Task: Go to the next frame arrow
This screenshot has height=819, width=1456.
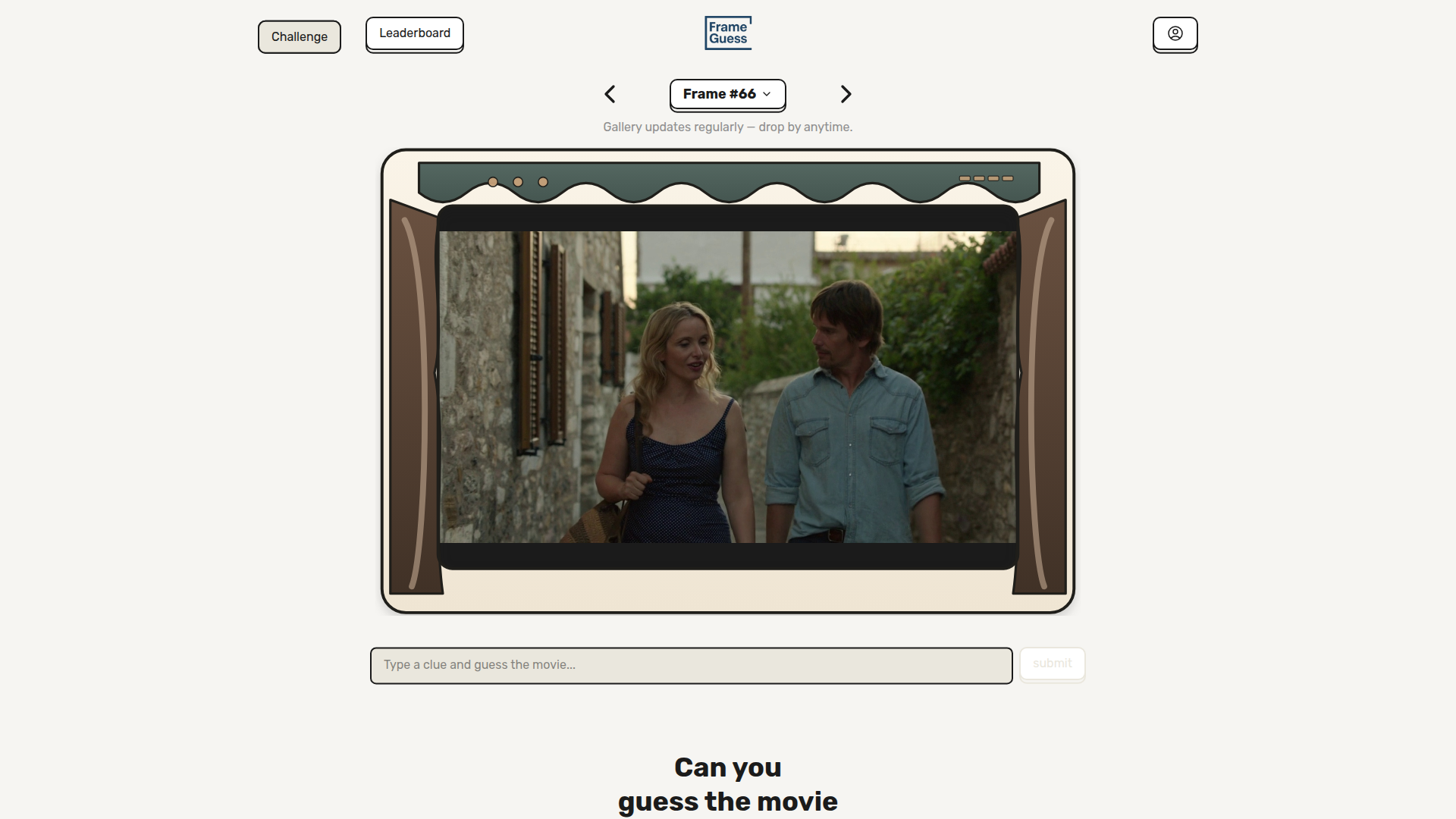Action: click(x=846, y=94)
